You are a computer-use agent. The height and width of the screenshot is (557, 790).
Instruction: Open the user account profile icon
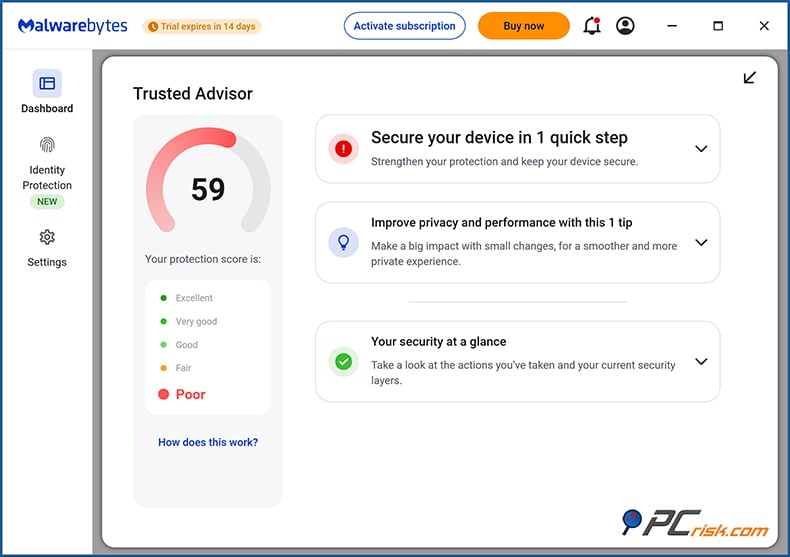coord(625,26)
